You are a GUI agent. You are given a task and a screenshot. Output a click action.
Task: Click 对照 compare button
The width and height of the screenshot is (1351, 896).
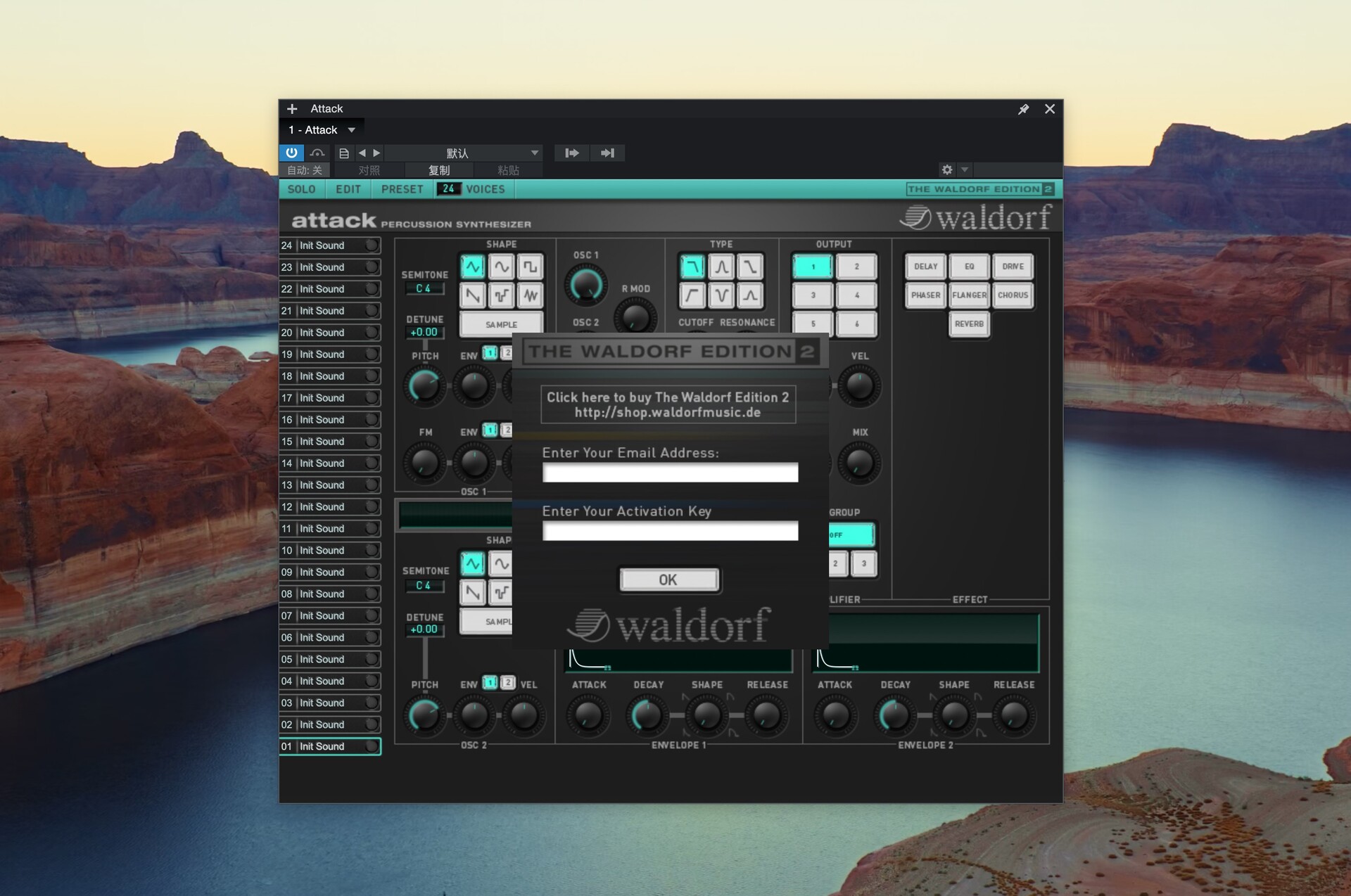click(x=369, y=170)
